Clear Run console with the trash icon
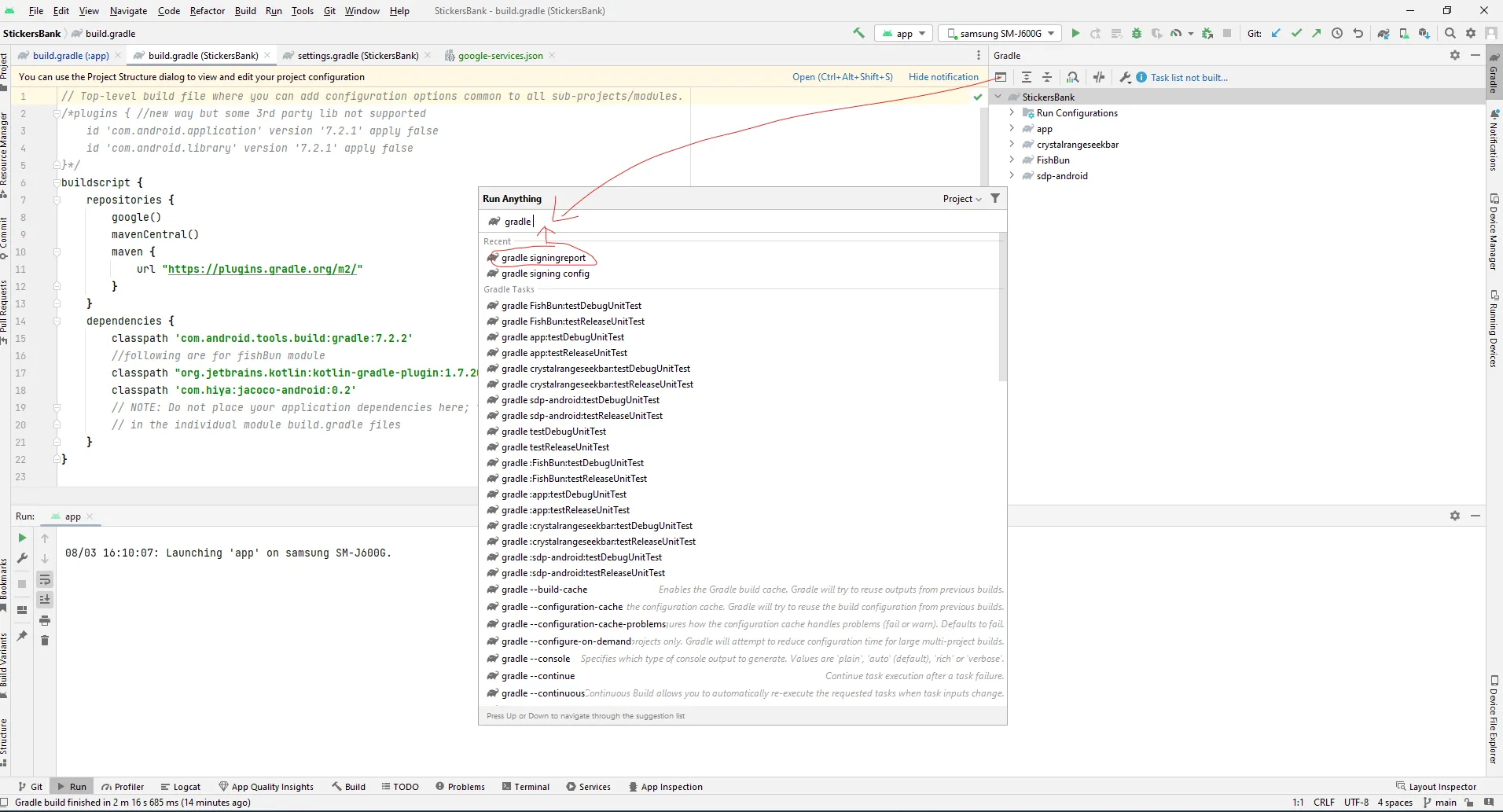Screen dimensions: 1503x812 [x=45, y=641]
